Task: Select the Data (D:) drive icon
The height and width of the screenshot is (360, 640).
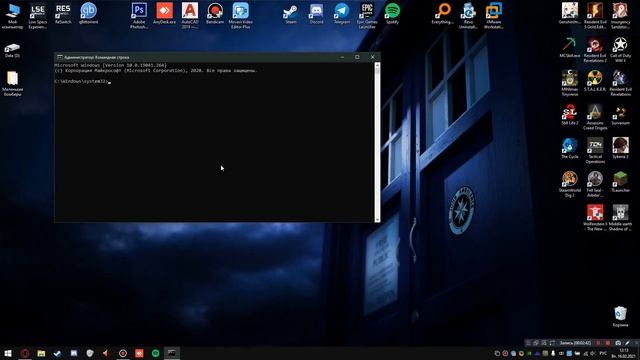Action: tap(12, 50)
